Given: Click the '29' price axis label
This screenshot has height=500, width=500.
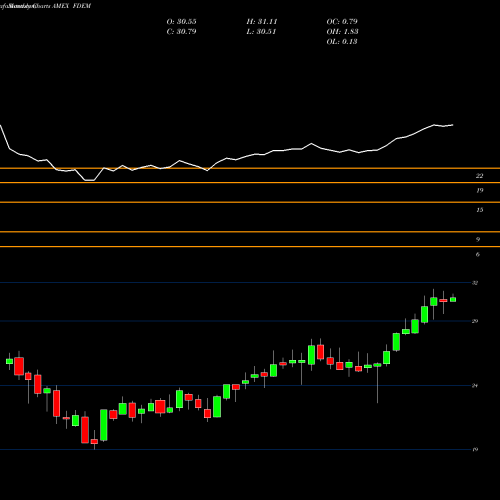Looking at the screenshot, I should point(475,321).
